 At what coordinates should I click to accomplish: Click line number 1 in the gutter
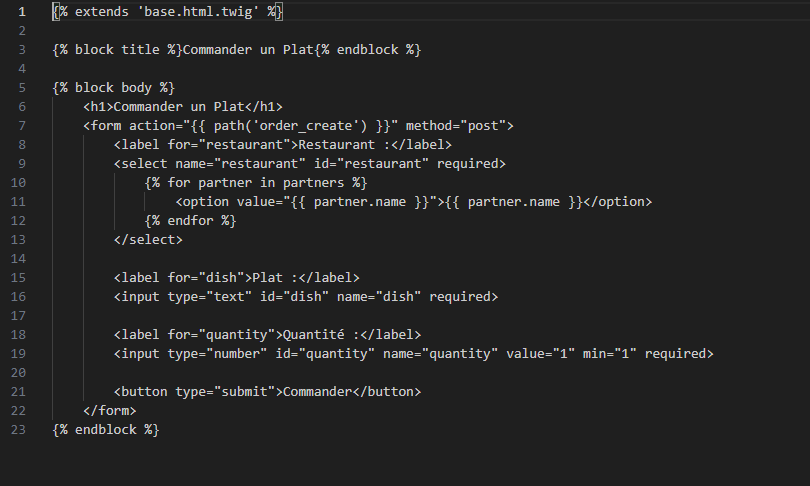pyautogui.click(x=22, y=11)
